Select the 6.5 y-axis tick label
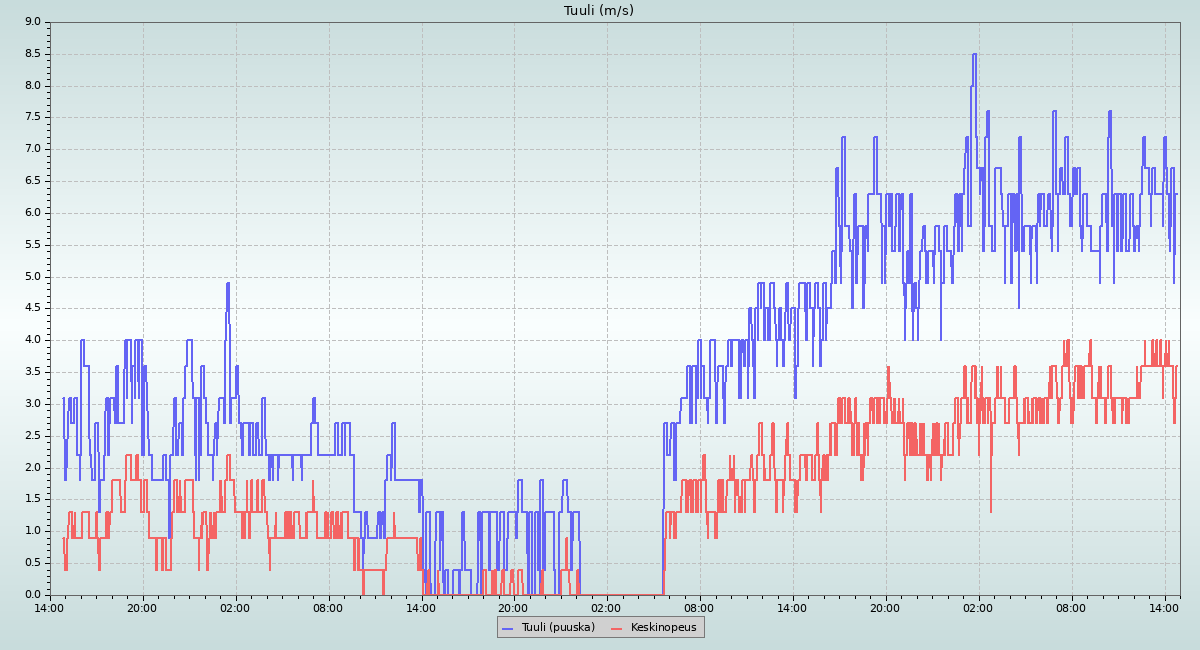This screenshot has height=650, width=1200. click(33, 181)
